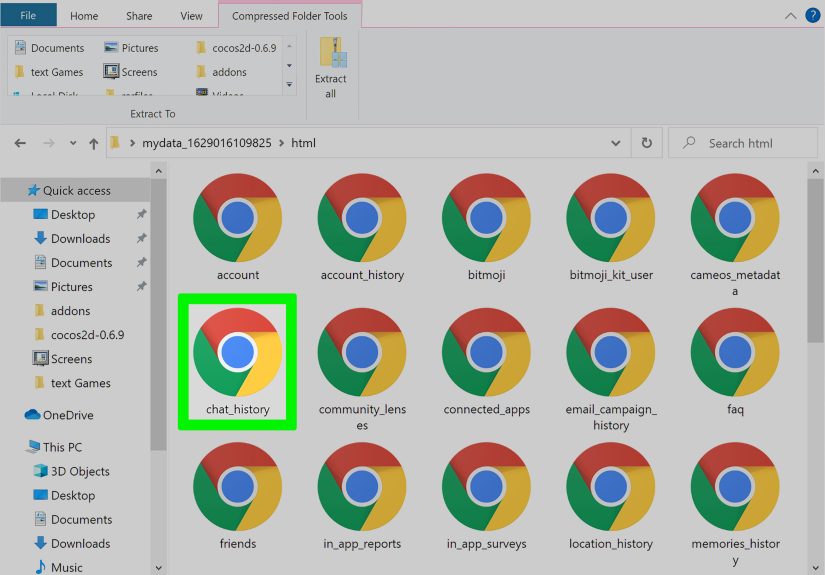
Task: Refresh the current folder view
Action: coord(647,143)
